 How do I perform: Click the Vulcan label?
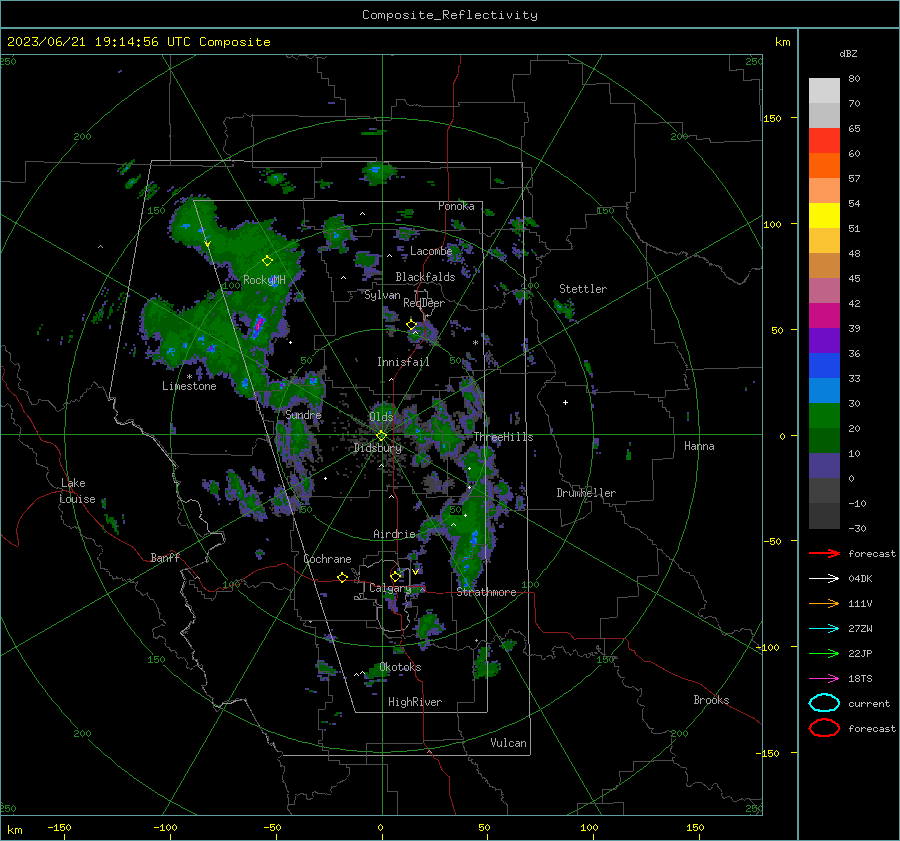coord(509,743)
